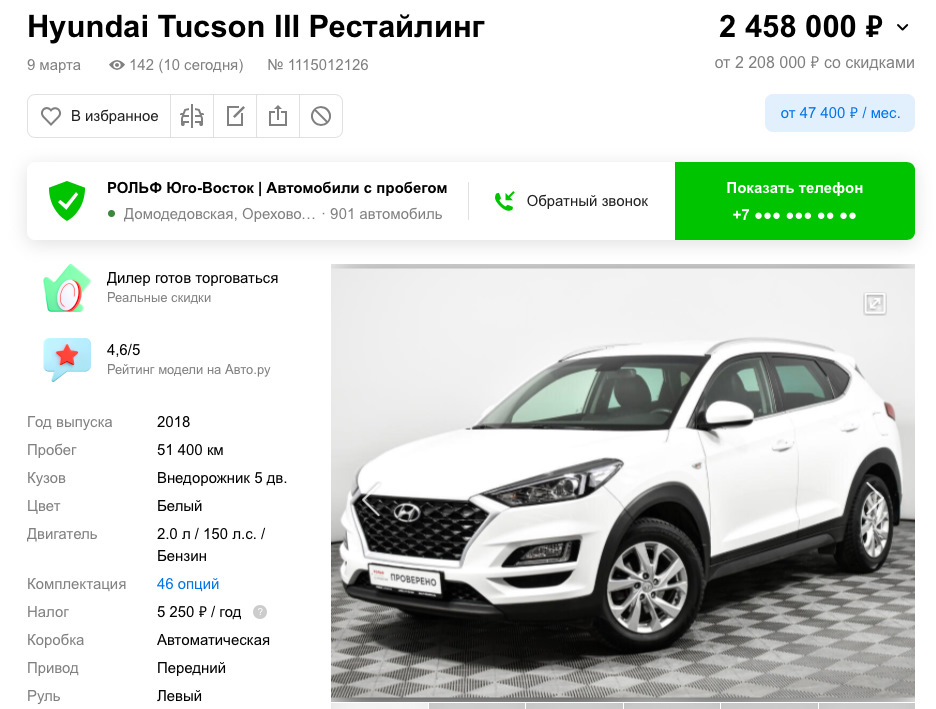Open the 46 опций equipment link
Viewport: 936px width, 709px height.
[x=188, y=584]
